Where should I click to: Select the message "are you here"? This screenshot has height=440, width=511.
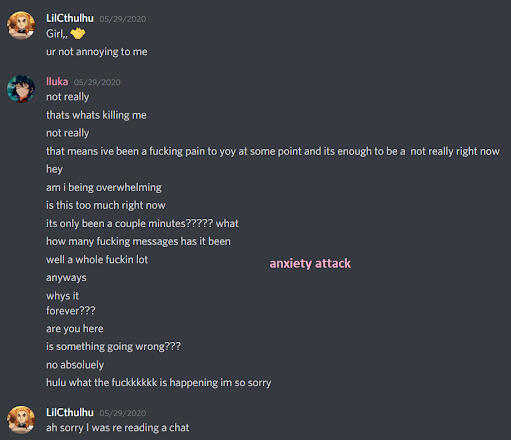pos(75,329)
